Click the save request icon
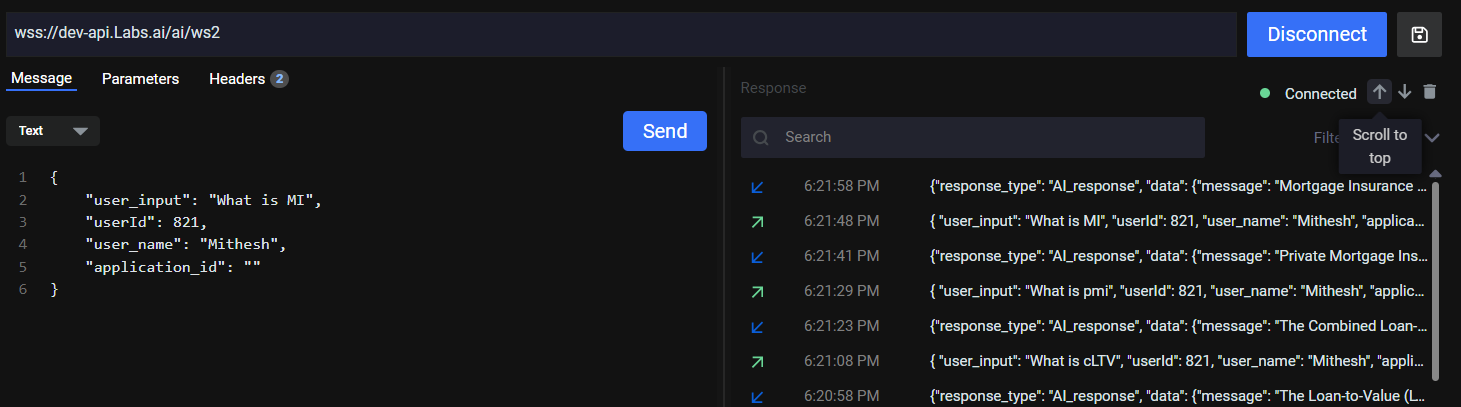This screenshot has width=1461, height=407. pyautogui.click(x=1419, y=34)
